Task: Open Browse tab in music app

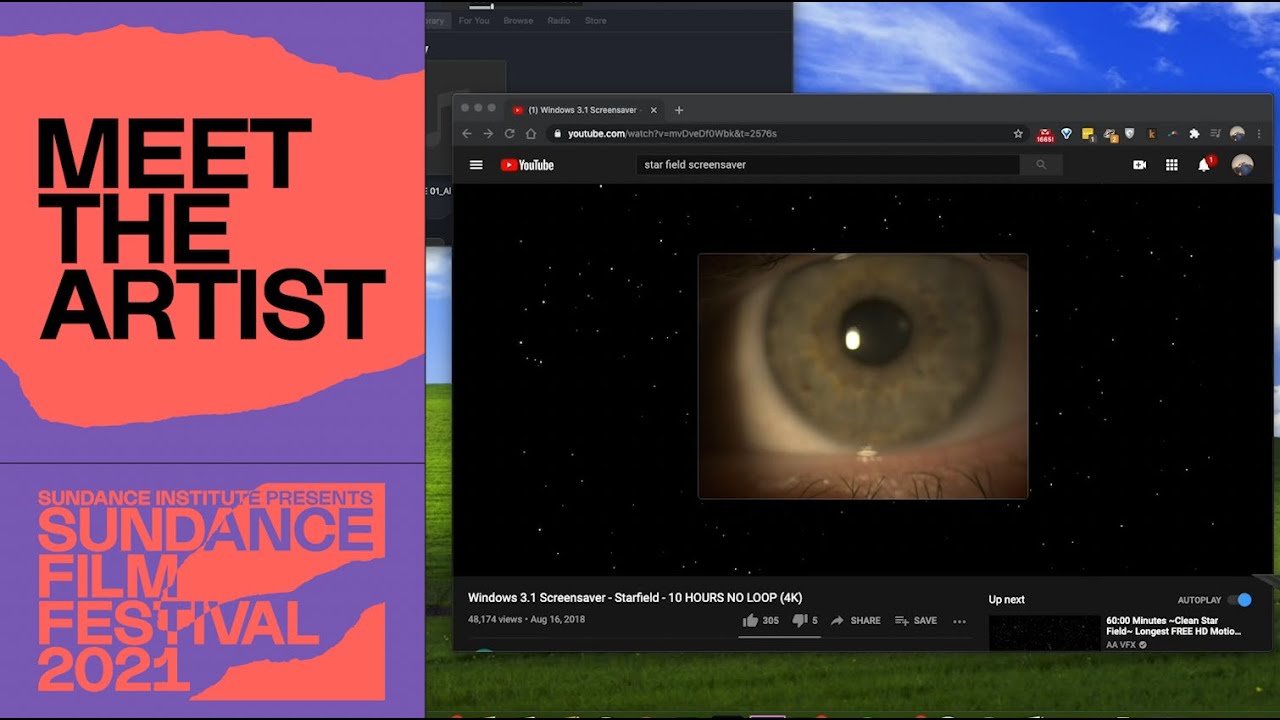Action: (x=518, y=21)
